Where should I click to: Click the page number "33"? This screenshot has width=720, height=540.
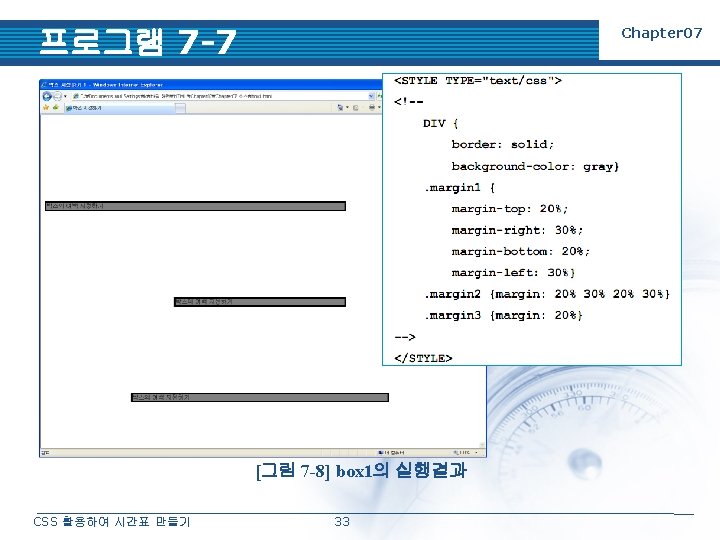342,522
